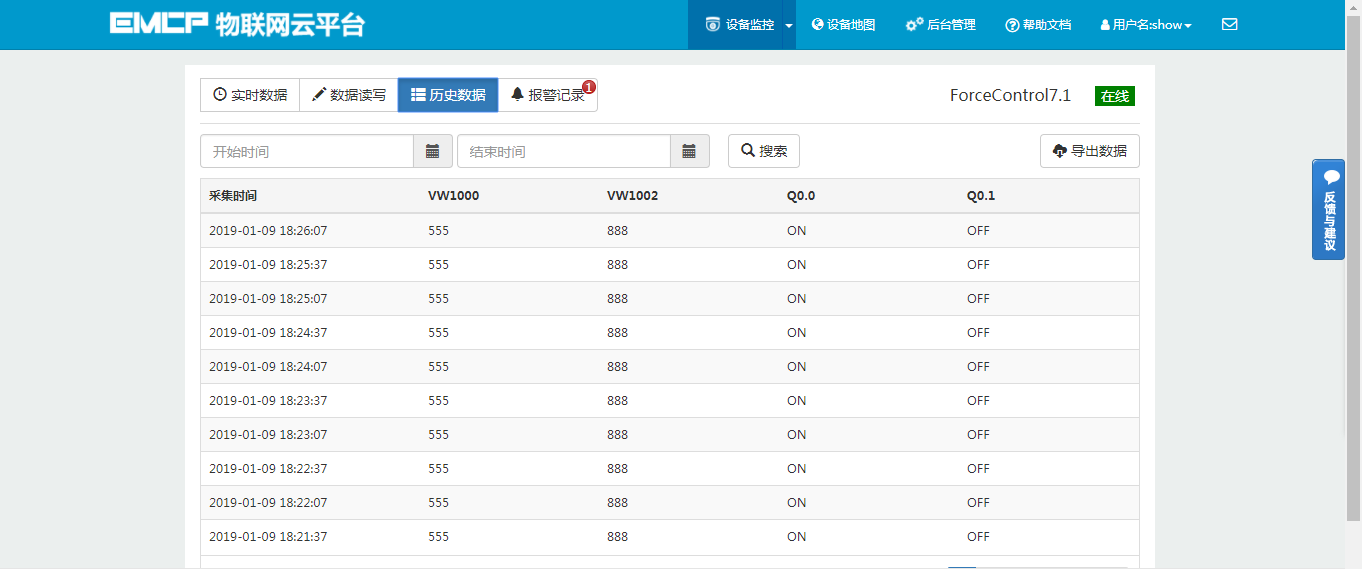Click the VW1002 column header

point(632,196)
